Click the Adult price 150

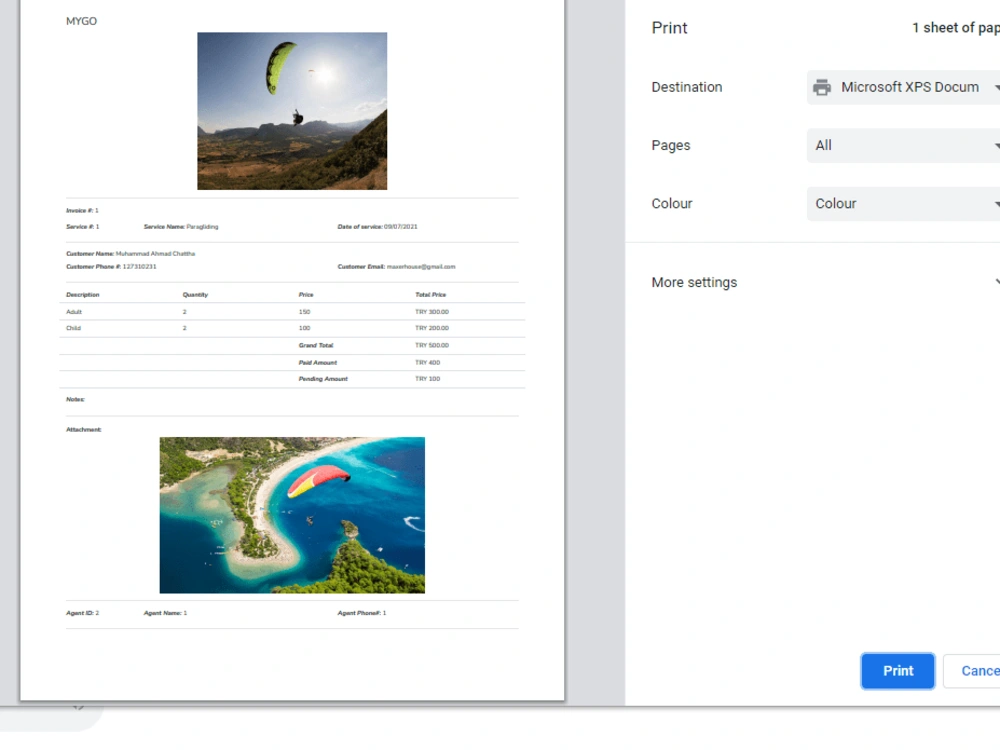(304, 312)
